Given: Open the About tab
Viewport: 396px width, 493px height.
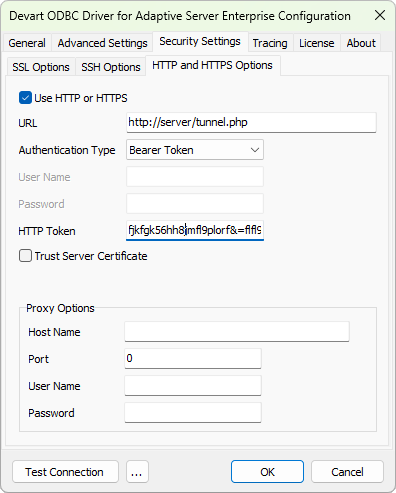Looking at the screenshot, I should tap(361, 43).
